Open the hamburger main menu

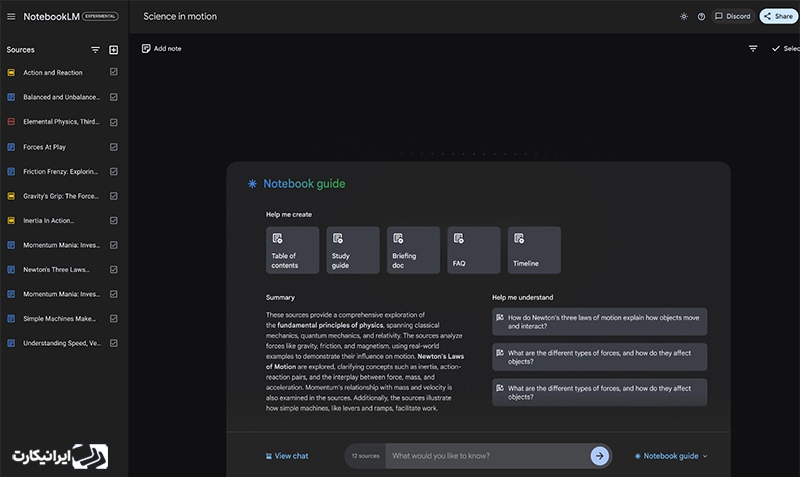click(x=11, y=16)
